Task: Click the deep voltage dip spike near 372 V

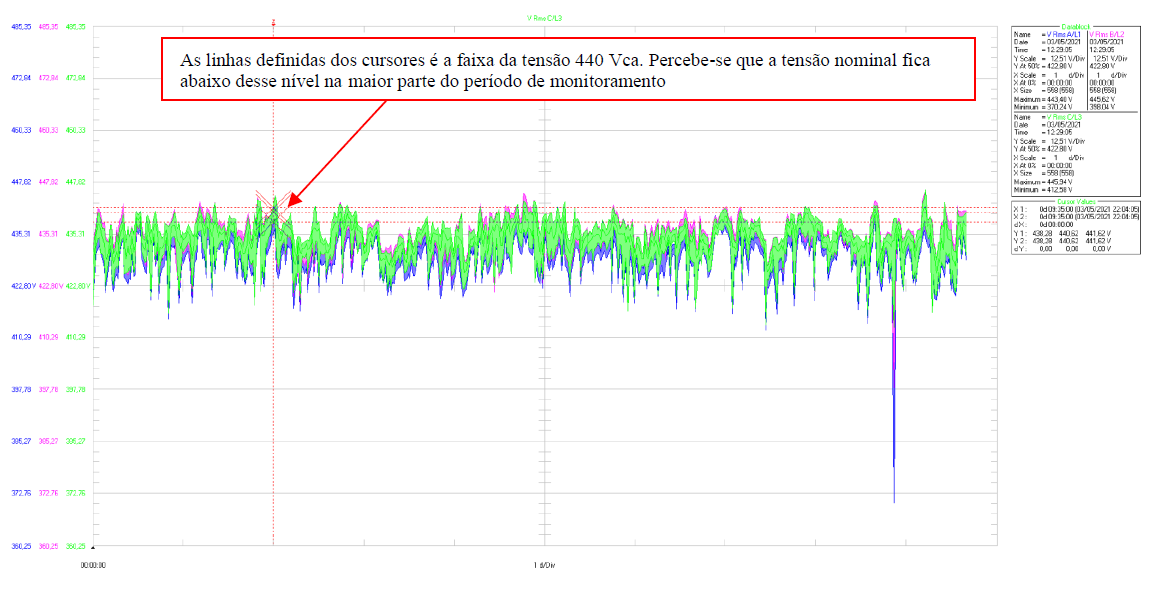Action: 893,480
